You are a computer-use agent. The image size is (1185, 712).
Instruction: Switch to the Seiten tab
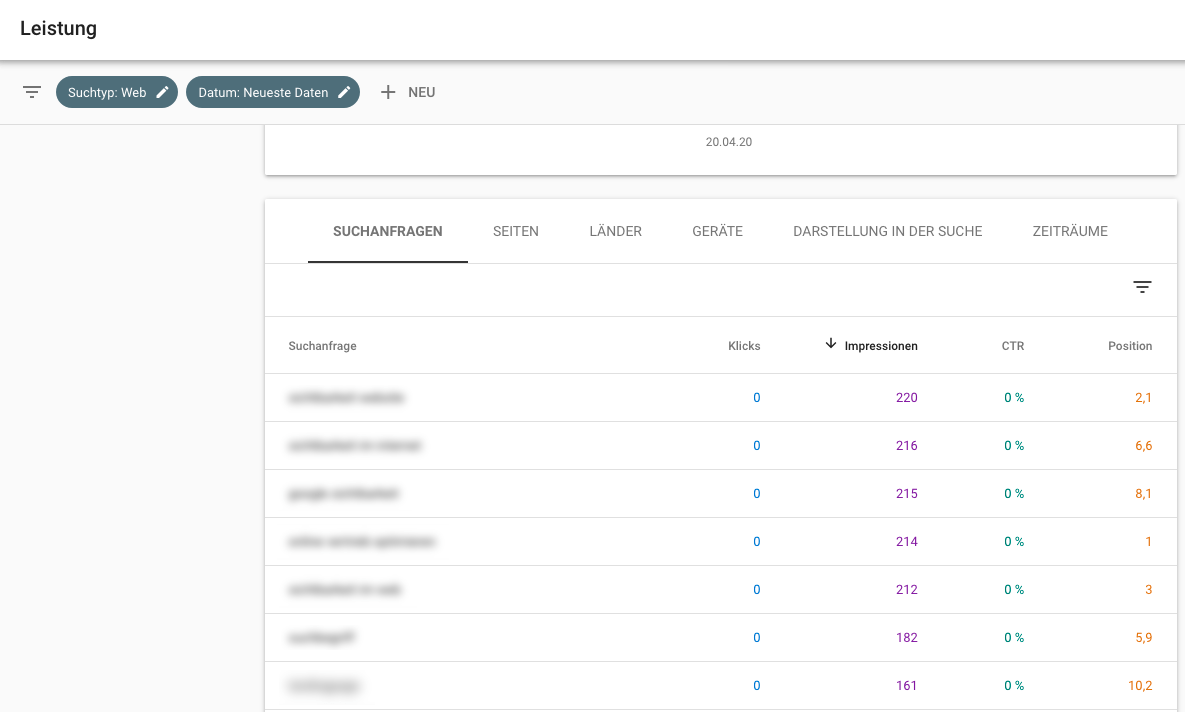(515, 231)
